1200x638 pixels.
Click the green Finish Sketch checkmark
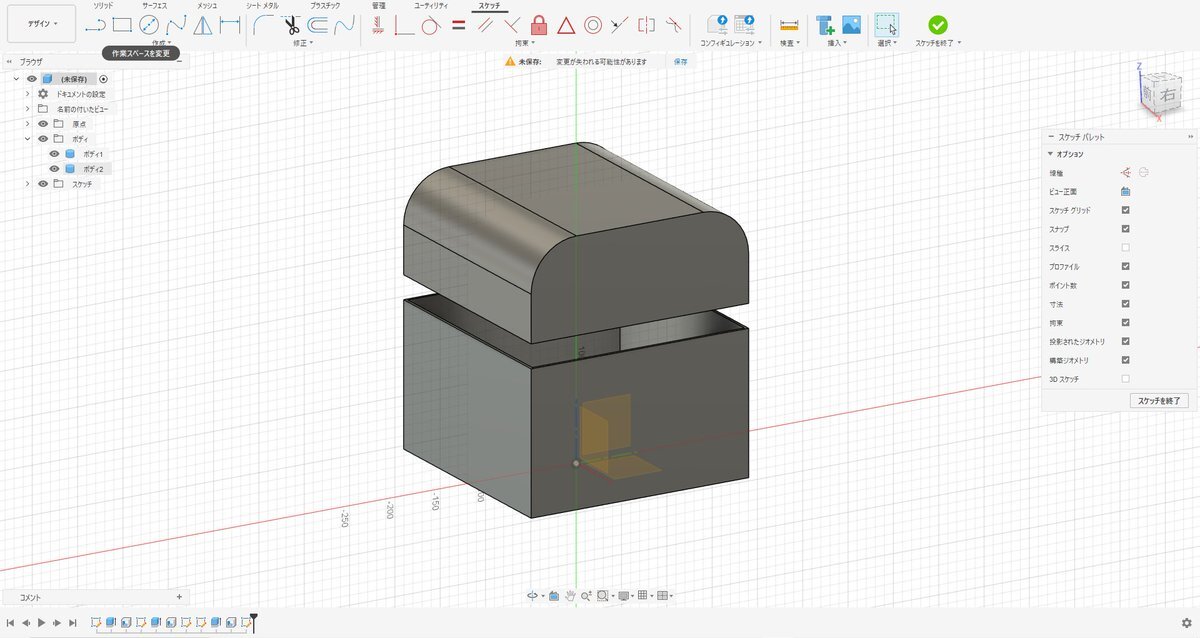[937, 25]
